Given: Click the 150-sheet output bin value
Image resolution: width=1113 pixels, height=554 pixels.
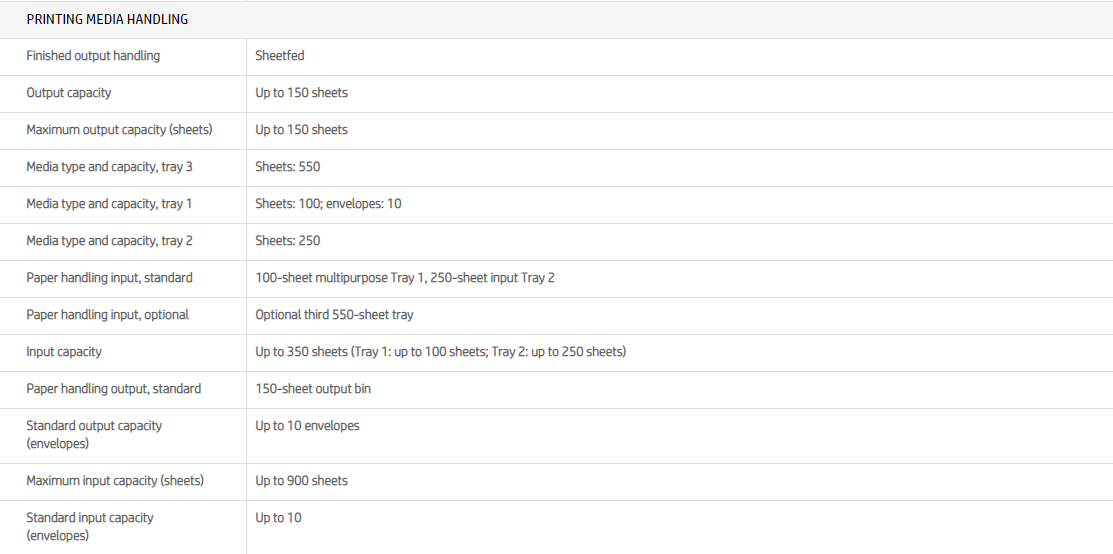Looking at the screenshot, I should point(313,389).
